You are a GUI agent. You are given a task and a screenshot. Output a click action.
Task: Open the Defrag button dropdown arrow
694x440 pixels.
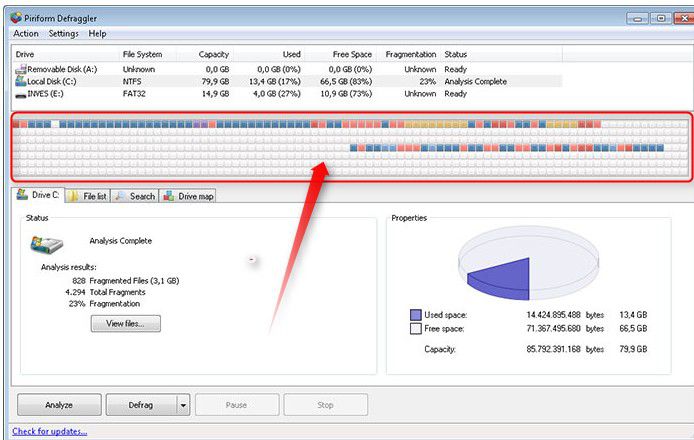tap(183, 405)
